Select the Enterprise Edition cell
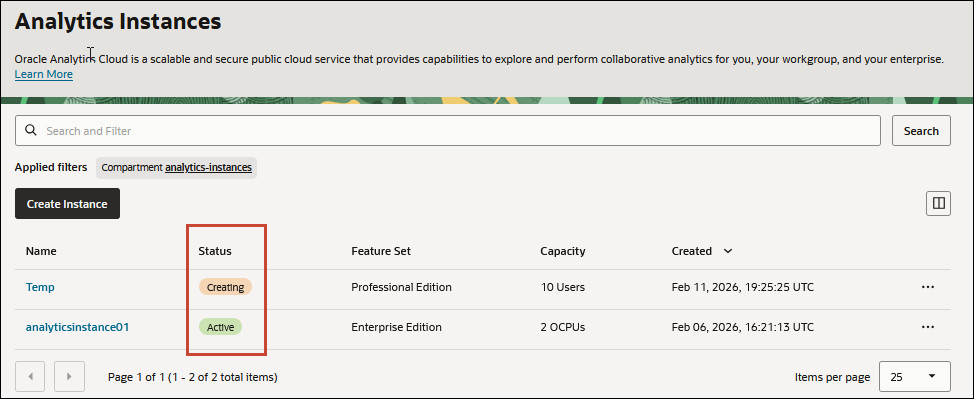The image size is (974, 399). coord(396,327)
